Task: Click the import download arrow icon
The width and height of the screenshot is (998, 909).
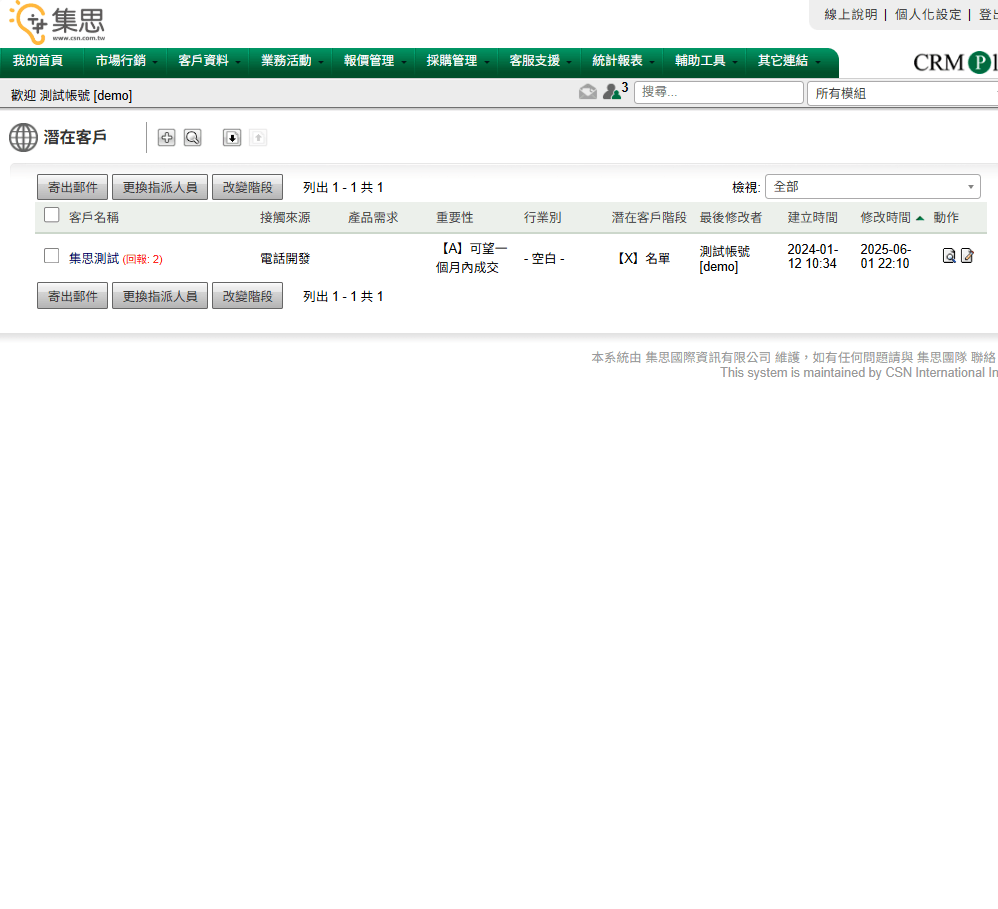Action: [x=232, y=138]
